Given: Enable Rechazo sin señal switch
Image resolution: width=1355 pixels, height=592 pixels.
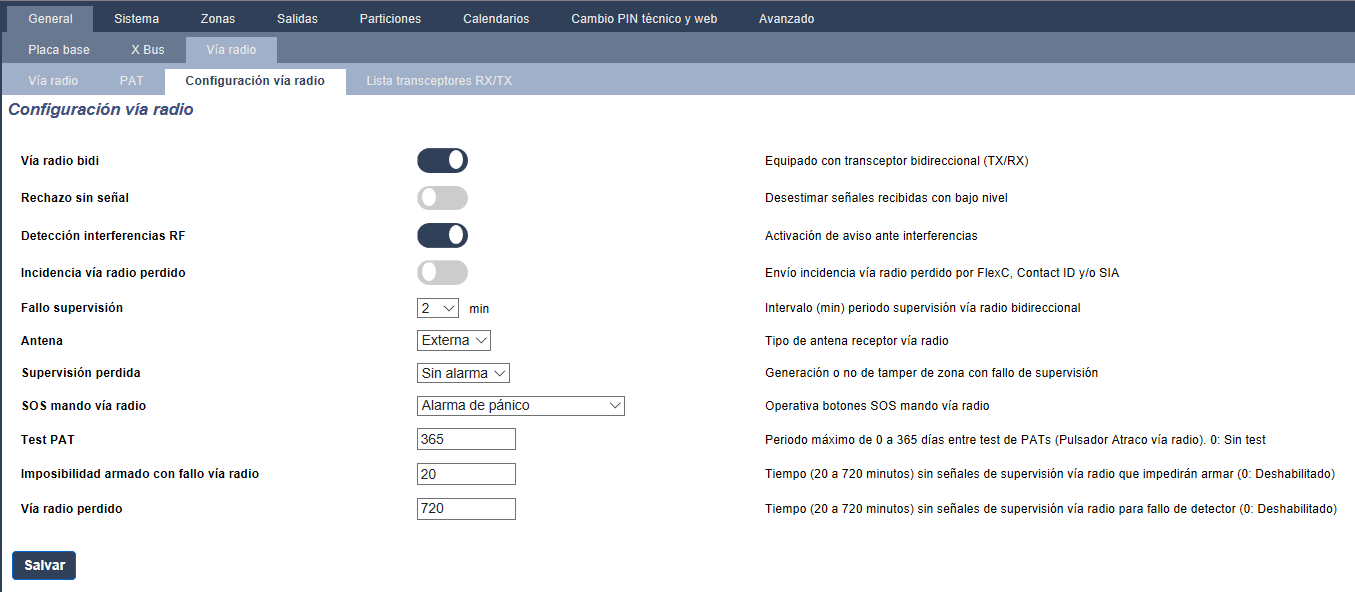Looking at the screenshot, I should pyautogui.click(x=442, y=198).
